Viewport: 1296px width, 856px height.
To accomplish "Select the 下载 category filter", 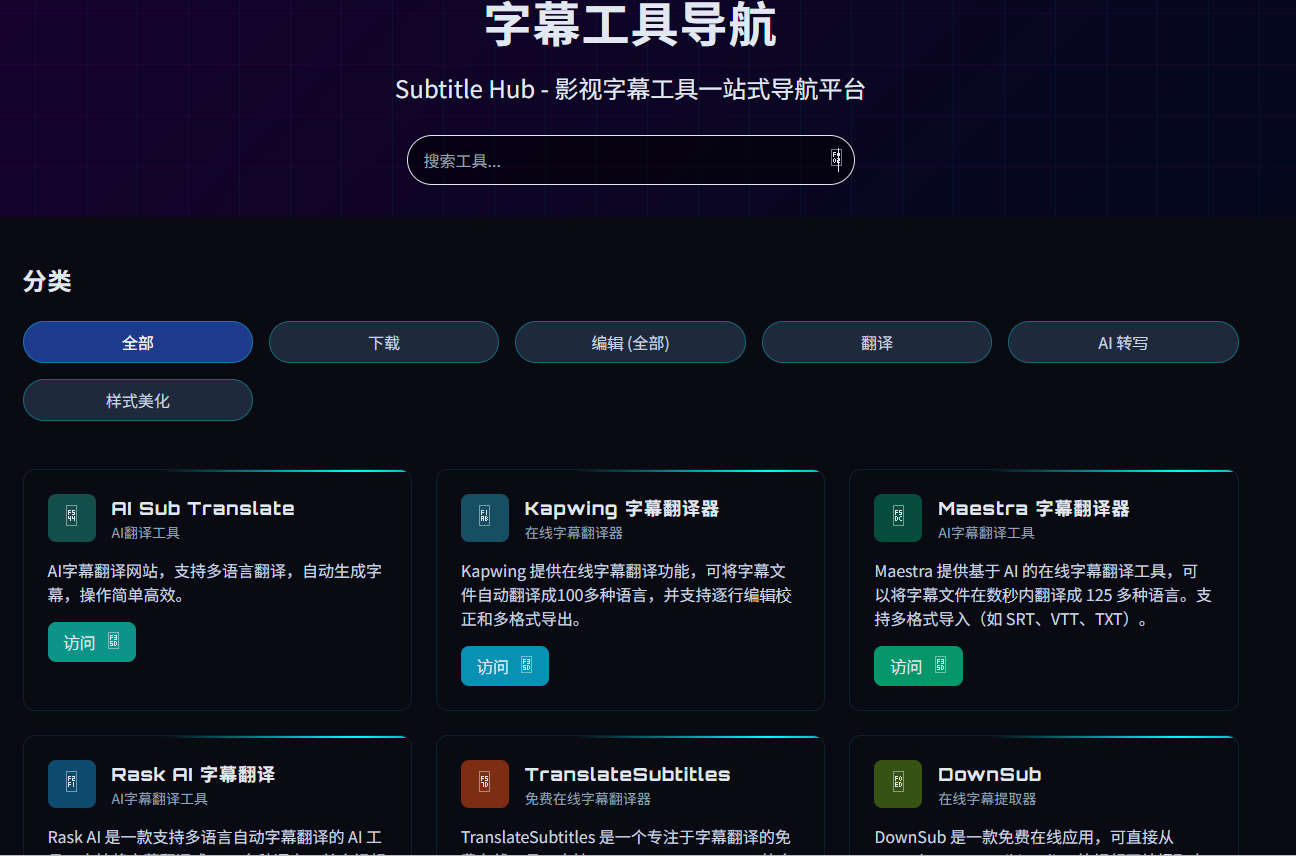I will tap(384, 342).
